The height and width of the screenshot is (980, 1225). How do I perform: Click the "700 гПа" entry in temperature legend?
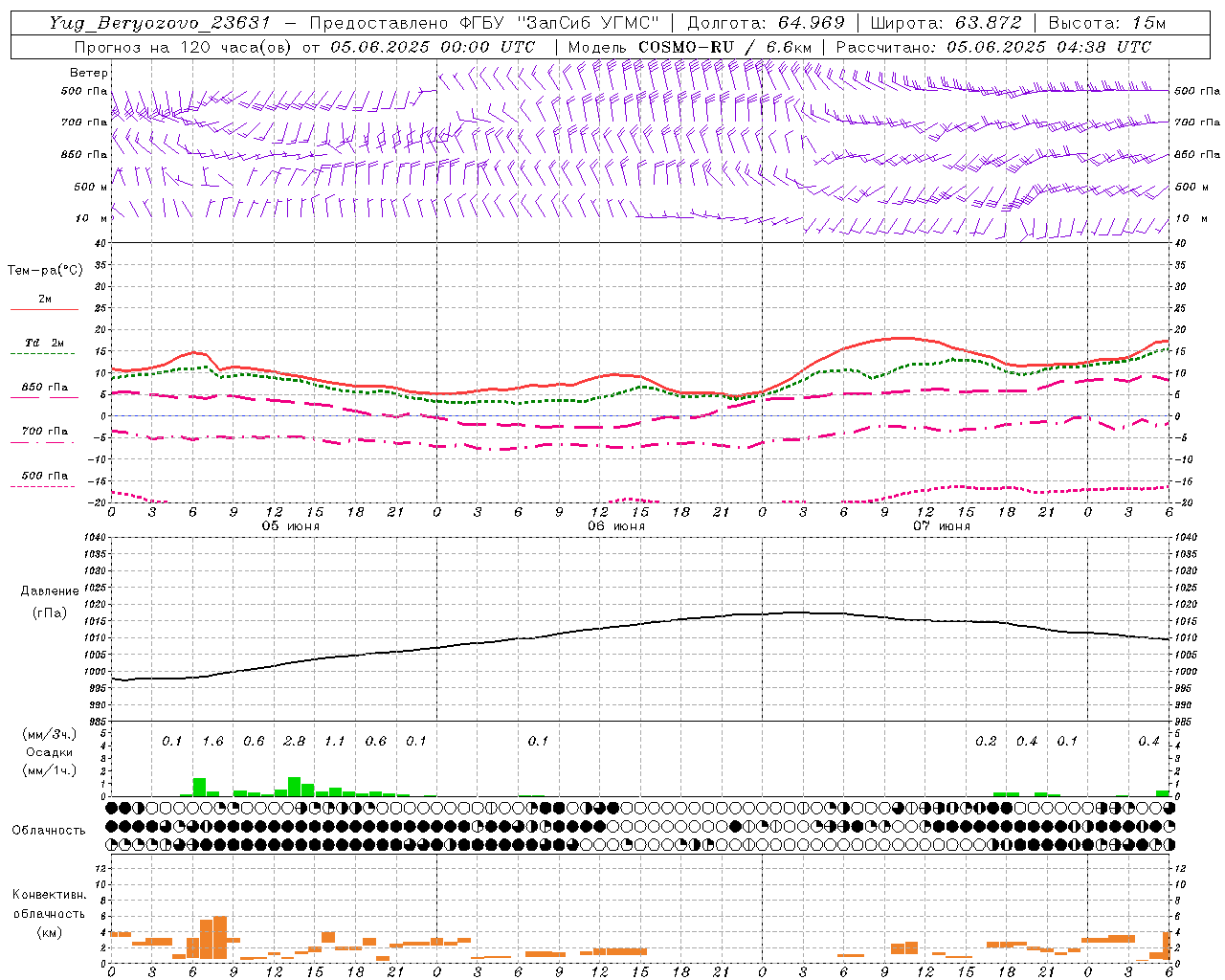coord(45,432)
